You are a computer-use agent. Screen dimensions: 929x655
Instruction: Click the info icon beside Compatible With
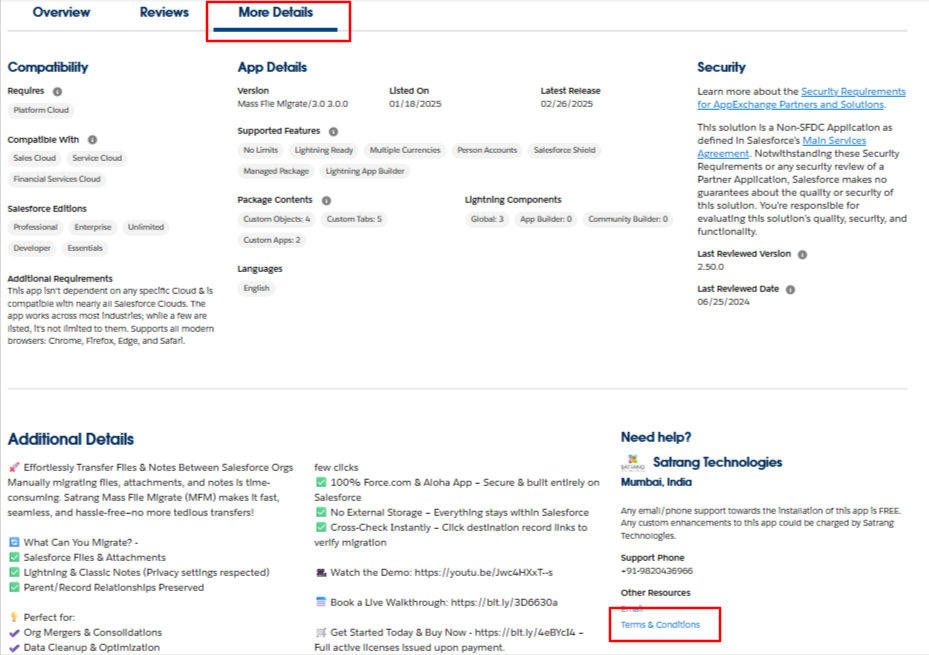(x=92, y=140)
